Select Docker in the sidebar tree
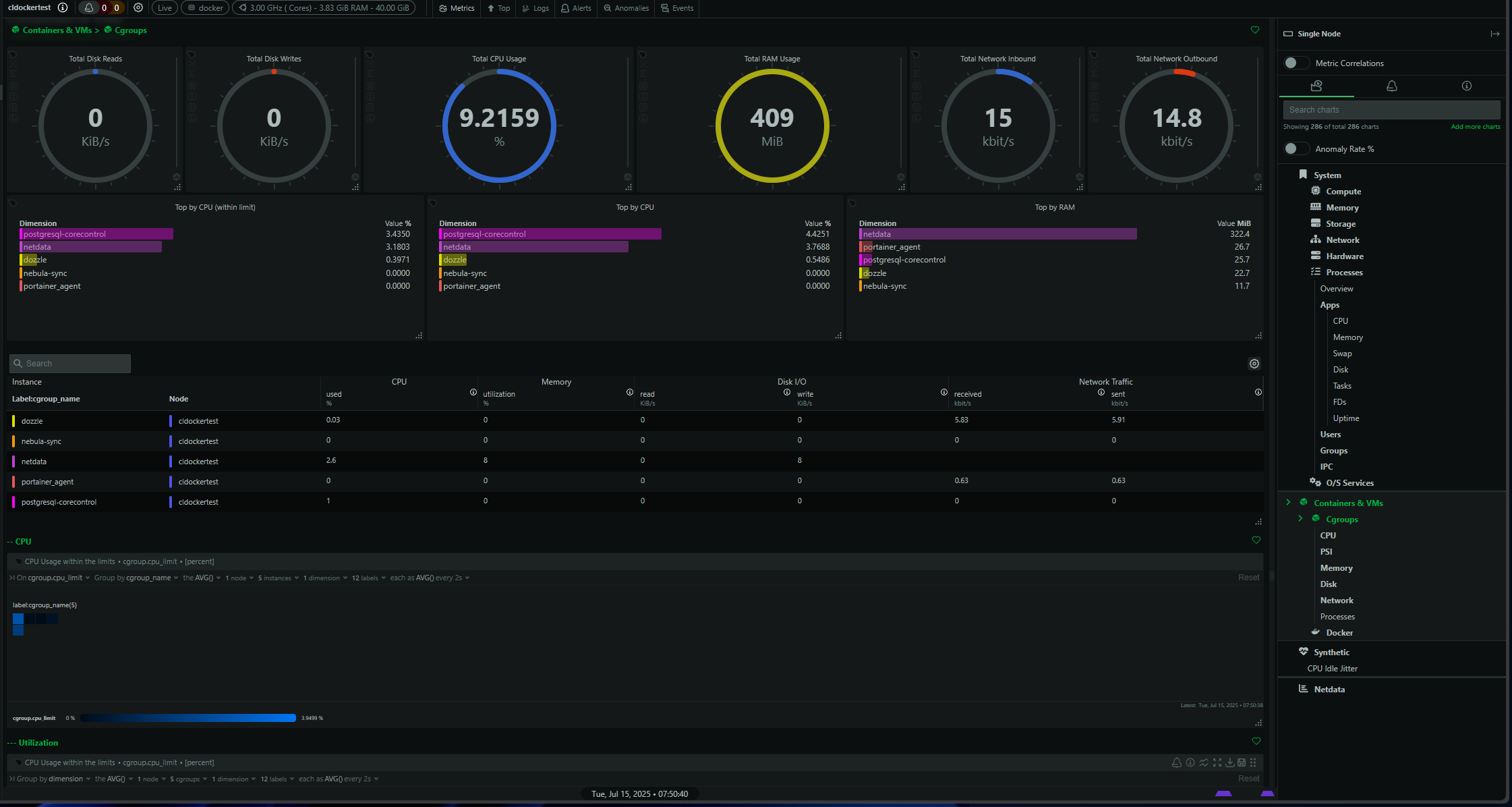Viewport: 1512px width, 807px height. (x=1339, y=633)
